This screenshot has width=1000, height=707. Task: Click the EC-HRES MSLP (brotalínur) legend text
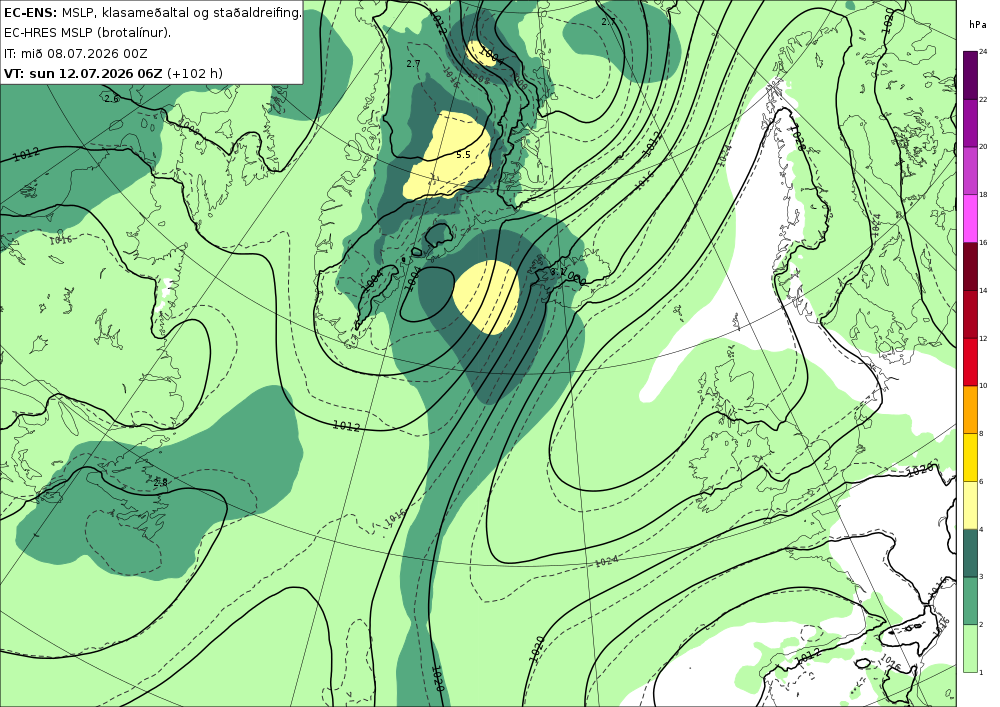pos(87,33)
